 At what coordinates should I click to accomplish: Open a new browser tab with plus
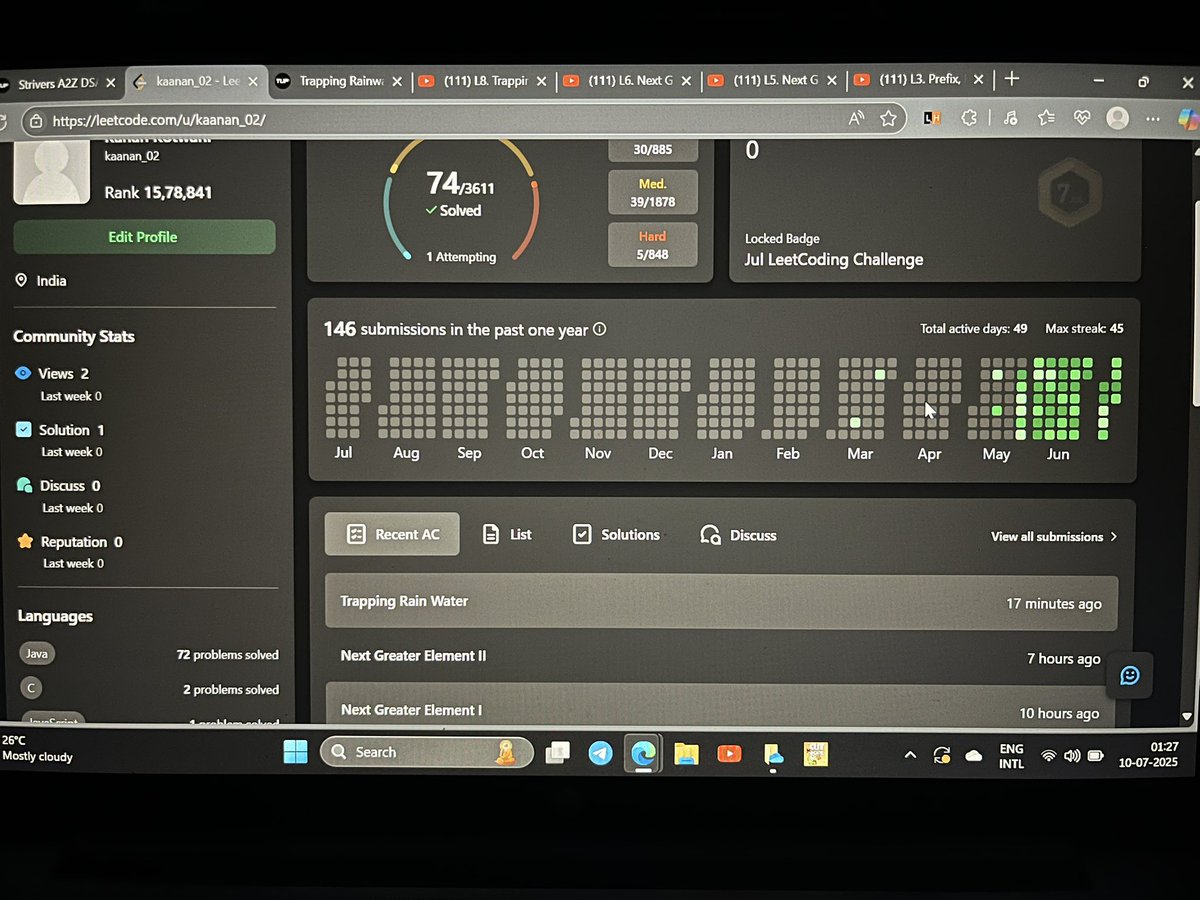coord(1011,79)
